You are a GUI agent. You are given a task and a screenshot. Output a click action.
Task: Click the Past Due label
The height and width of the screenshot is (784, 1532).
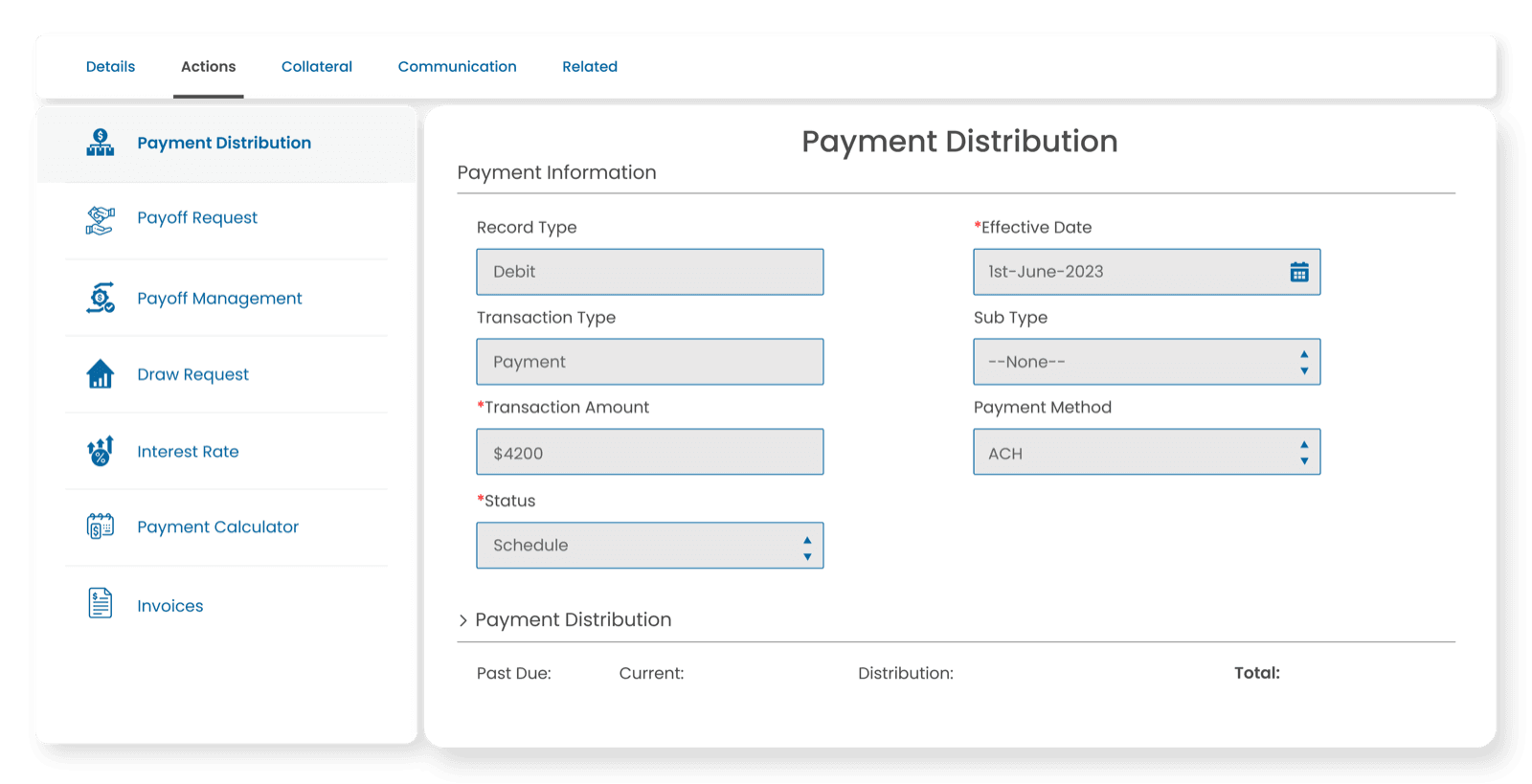(513, 673)
